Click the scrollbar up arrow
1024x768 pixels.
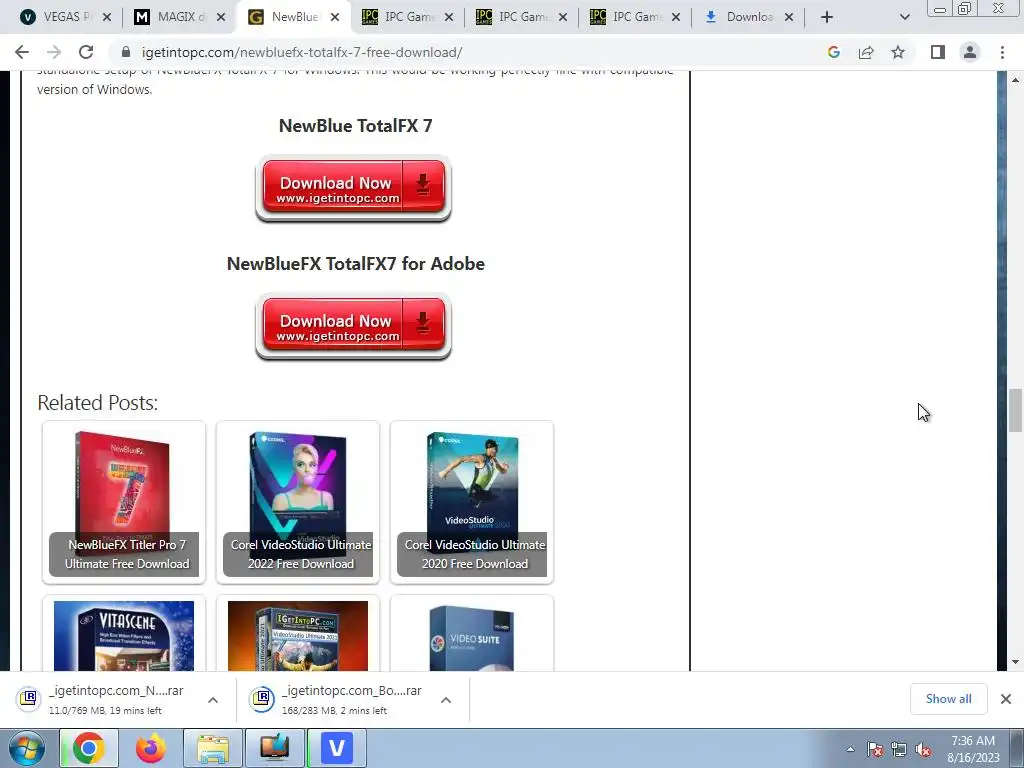(x=1015, y=80)
